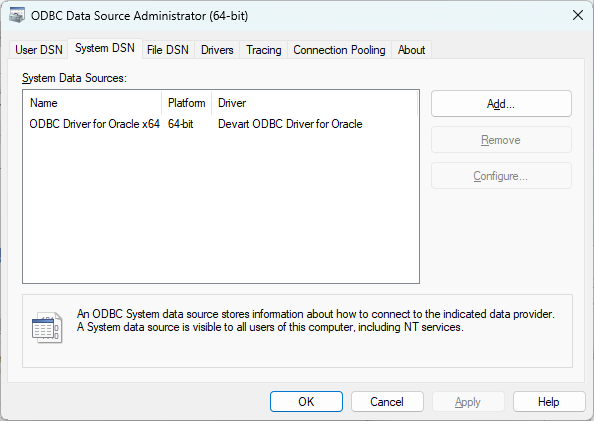Viewport: 594px width, 426px height.
Task: Select the ODBC Driver for Oracle x64 entry
Action: click(94, 124)
